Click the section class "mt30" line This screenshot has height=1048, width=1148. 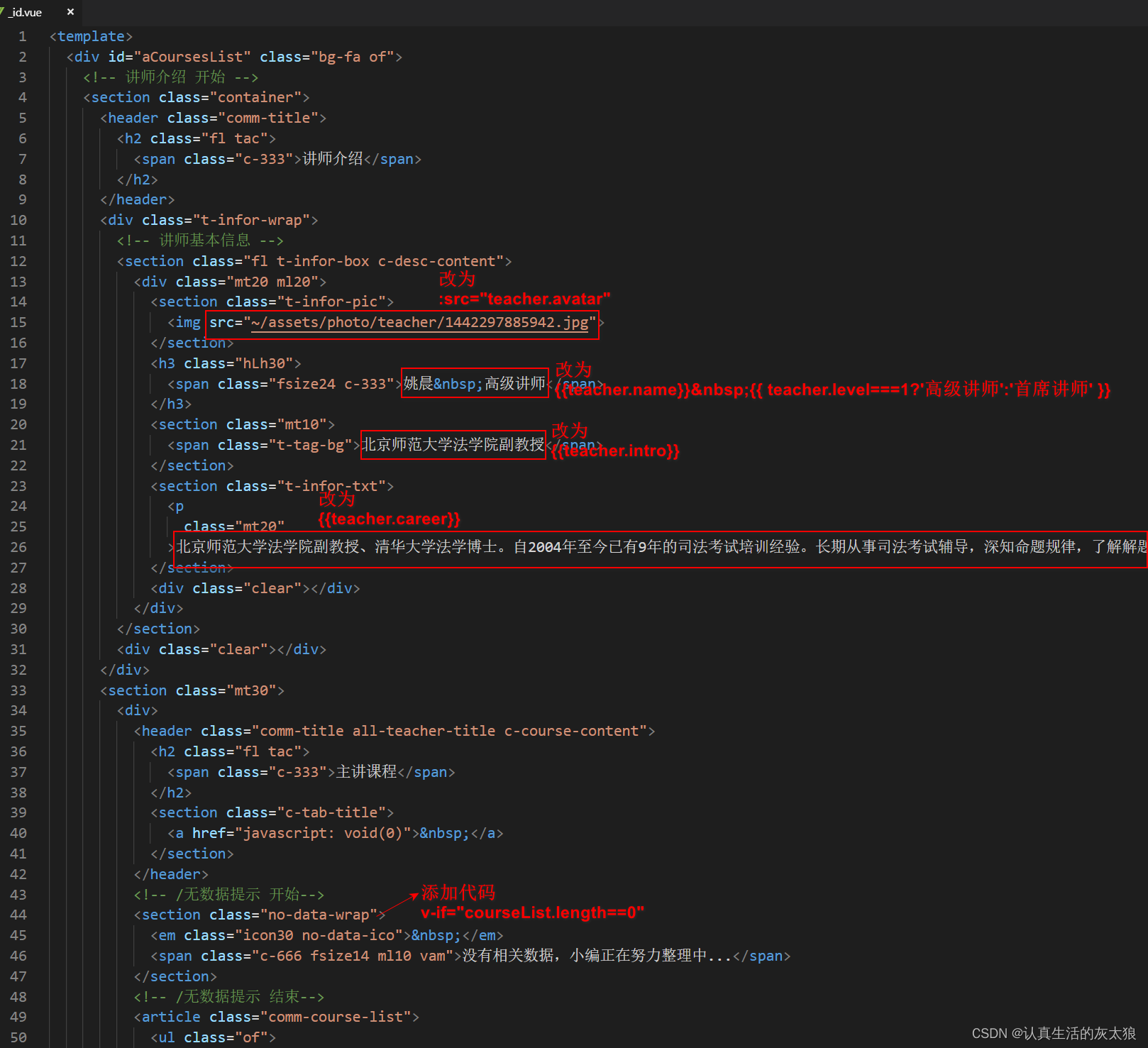pyautogui.click(x=192, y=690)
